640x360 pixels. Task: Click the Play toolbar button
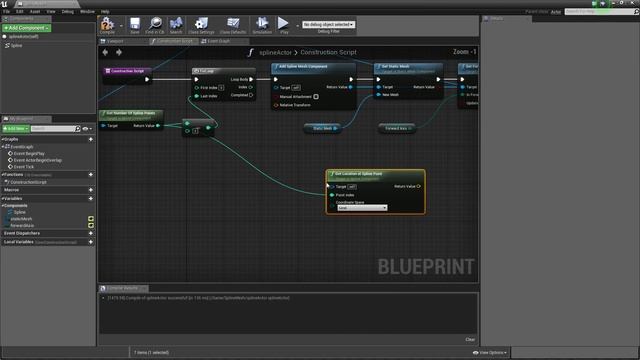click(x=284, y=25)
